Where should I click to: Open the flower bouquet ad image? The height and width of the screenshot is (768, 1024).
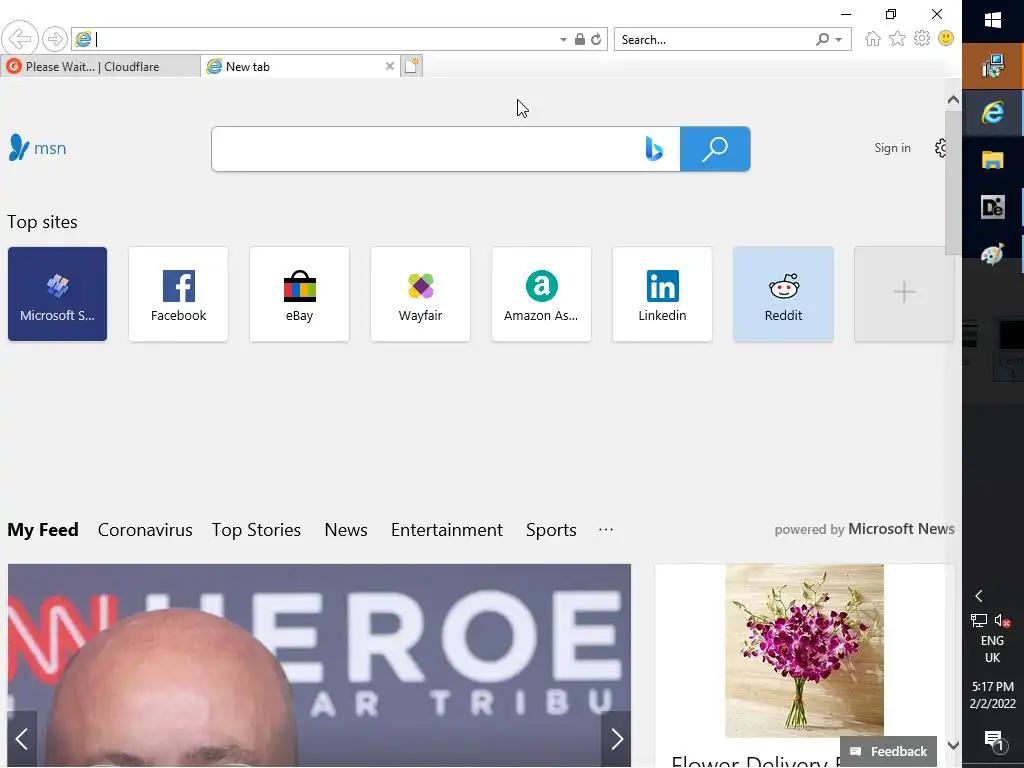click(x=804, y=650)
